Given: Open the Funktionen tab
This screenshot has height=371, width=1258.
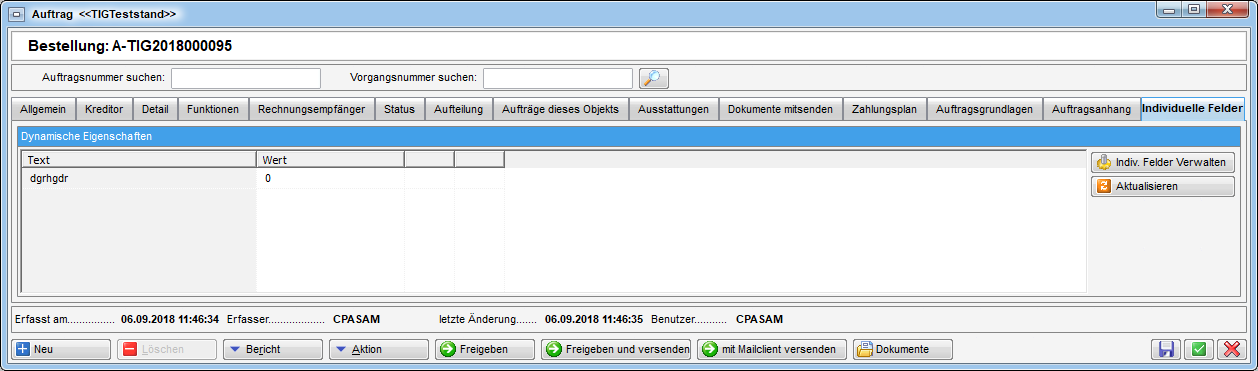Looking at the screenshot, I should click(213, 109).
